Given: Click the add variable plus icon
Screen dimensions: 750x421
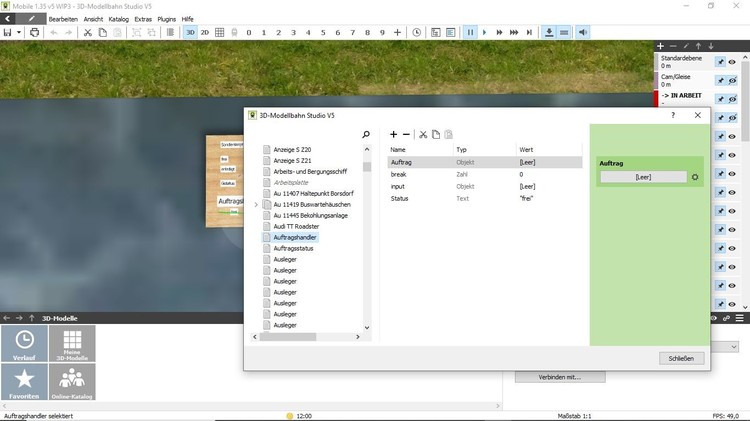Looking at the screenshot, I should click(x=393, y=134).
